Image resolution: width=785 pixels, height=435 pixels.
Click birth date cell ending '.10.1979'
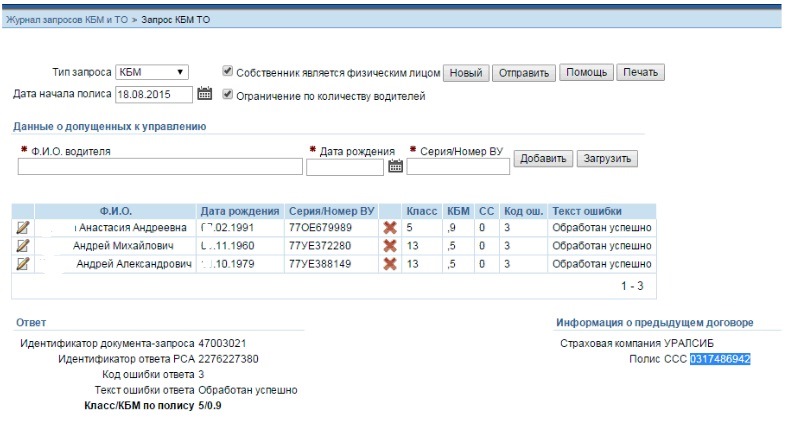click(227, 264)
